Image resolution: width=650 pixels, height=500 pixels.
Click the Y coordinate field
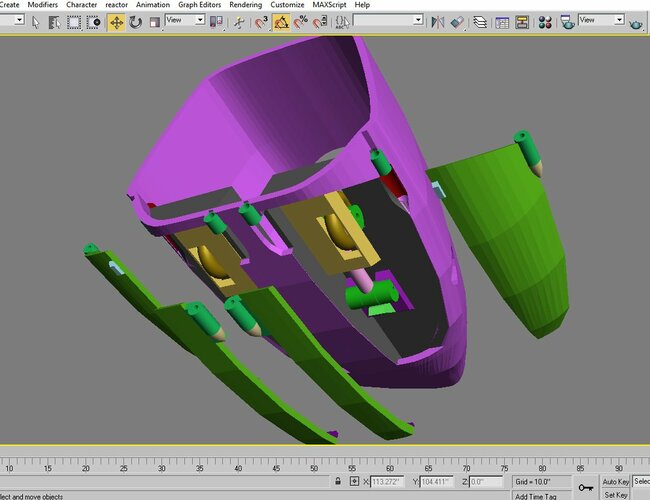[437, 482]
